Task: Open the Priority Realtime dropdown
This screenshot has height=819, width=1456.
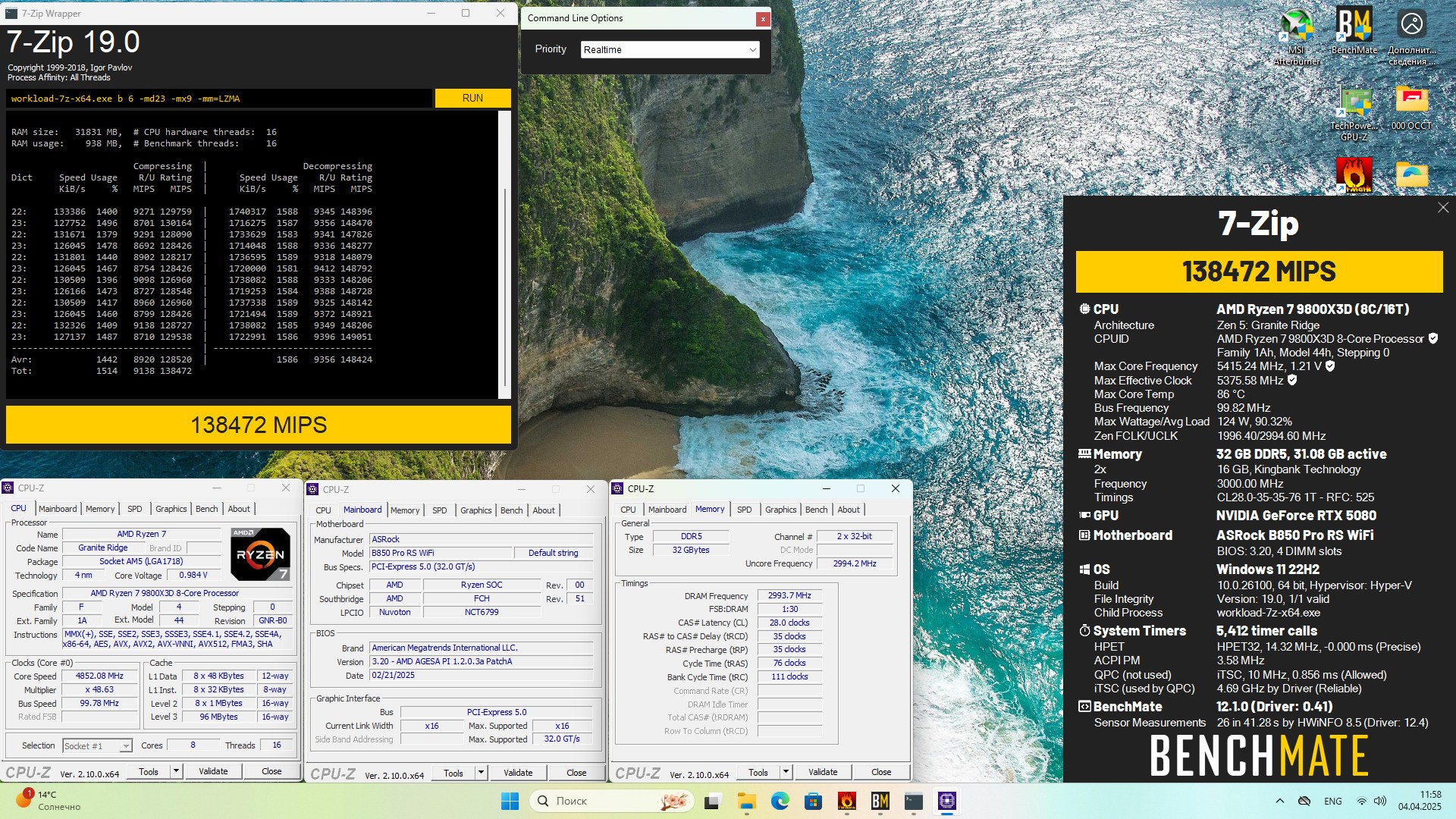Action: tap(670, 50)
